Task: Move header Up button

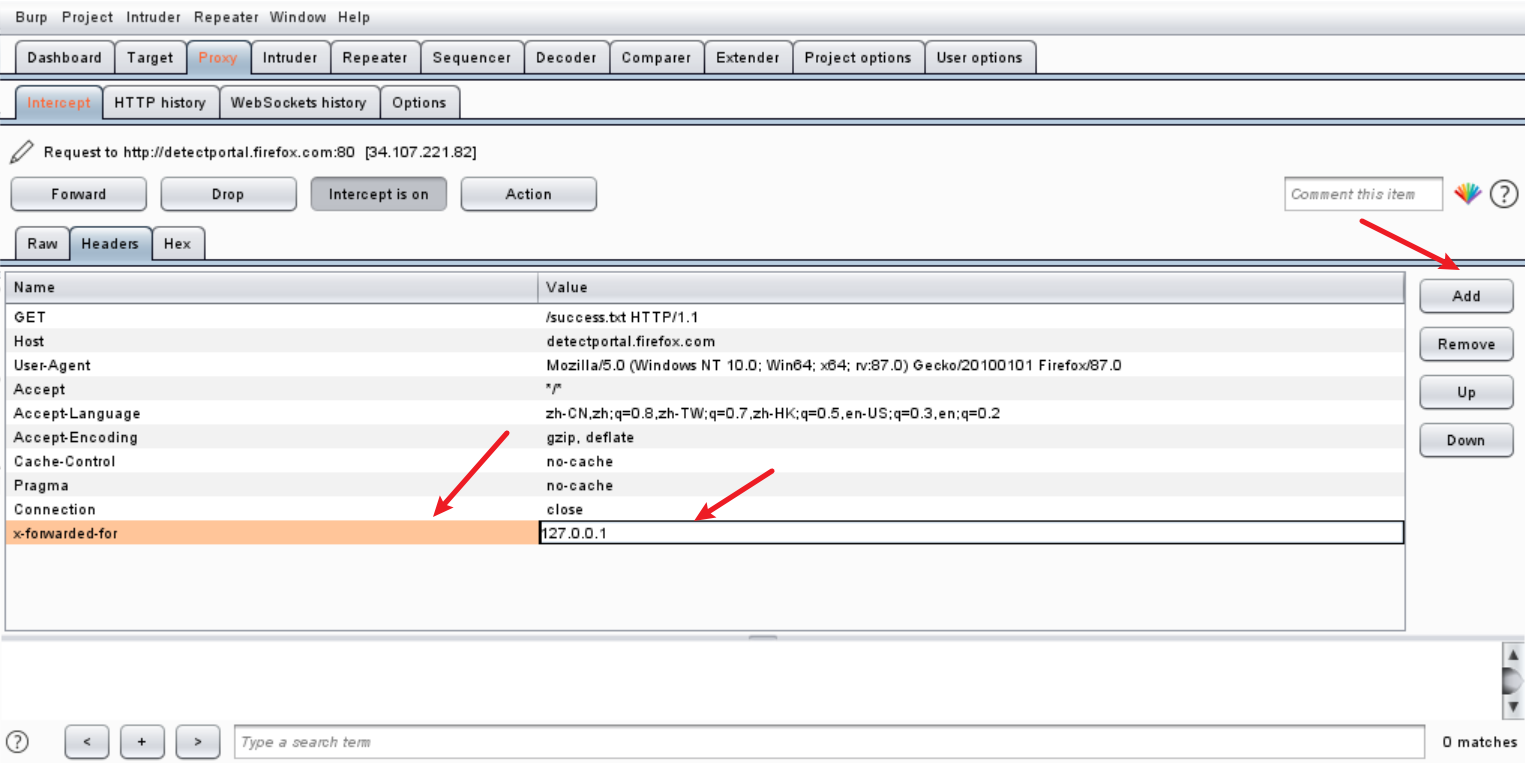Action: (x=1467, y=392)
